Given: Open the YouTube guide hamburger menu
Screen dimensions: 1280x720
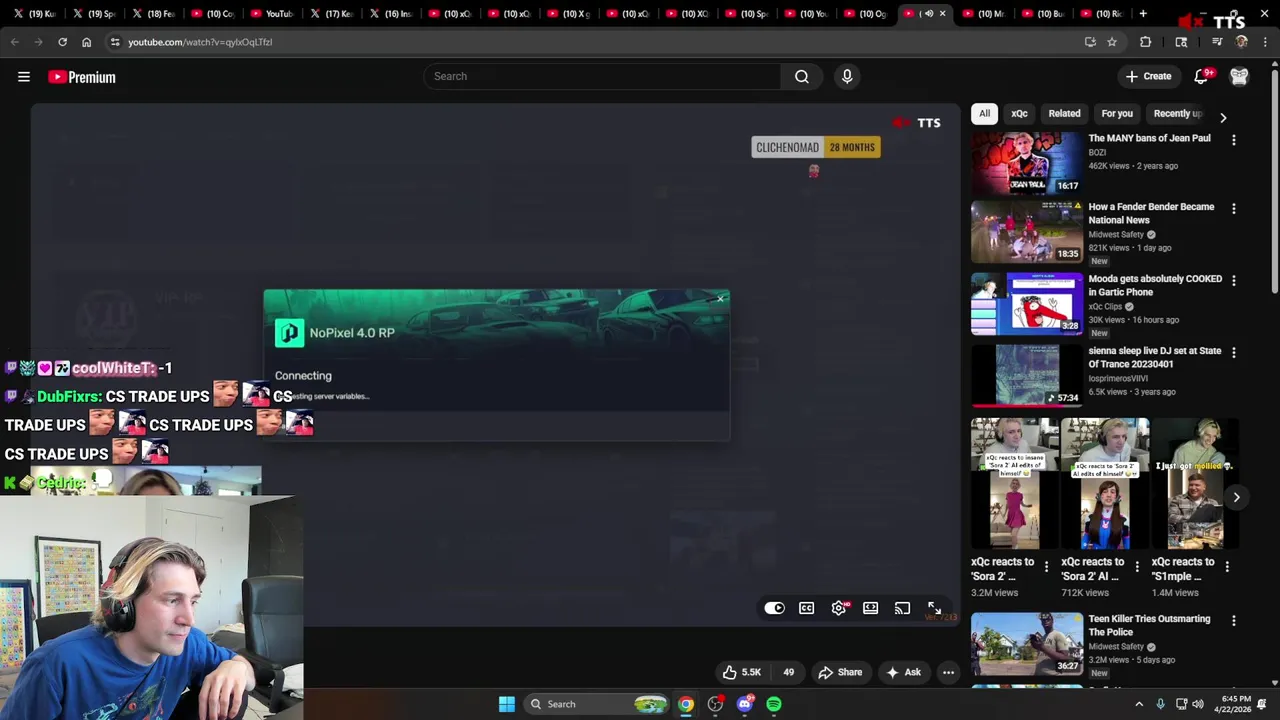Looking at the screenshot, I should coord(24,77).
